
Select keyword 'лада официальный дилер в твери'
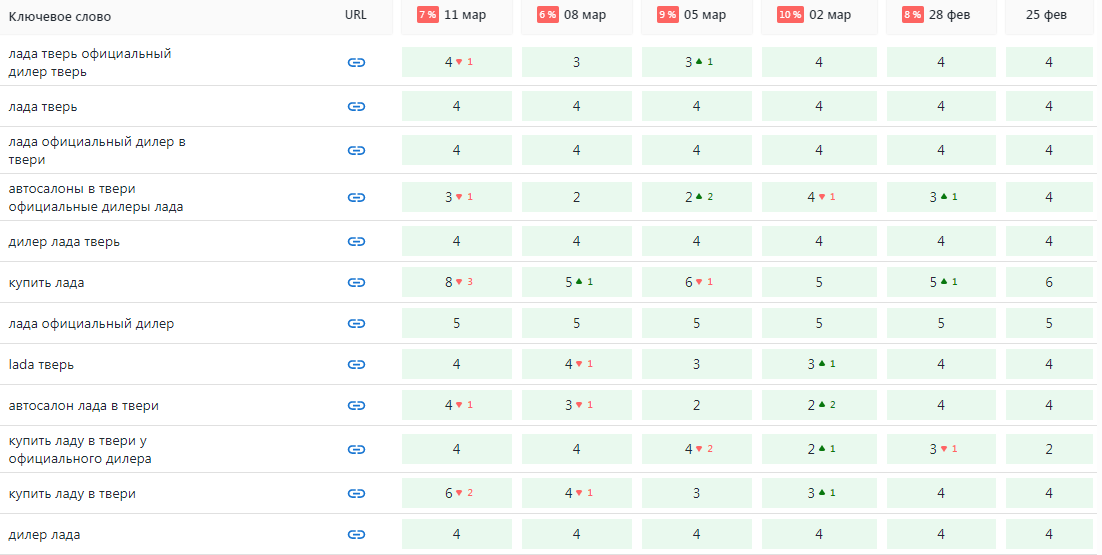coord(97,150)
